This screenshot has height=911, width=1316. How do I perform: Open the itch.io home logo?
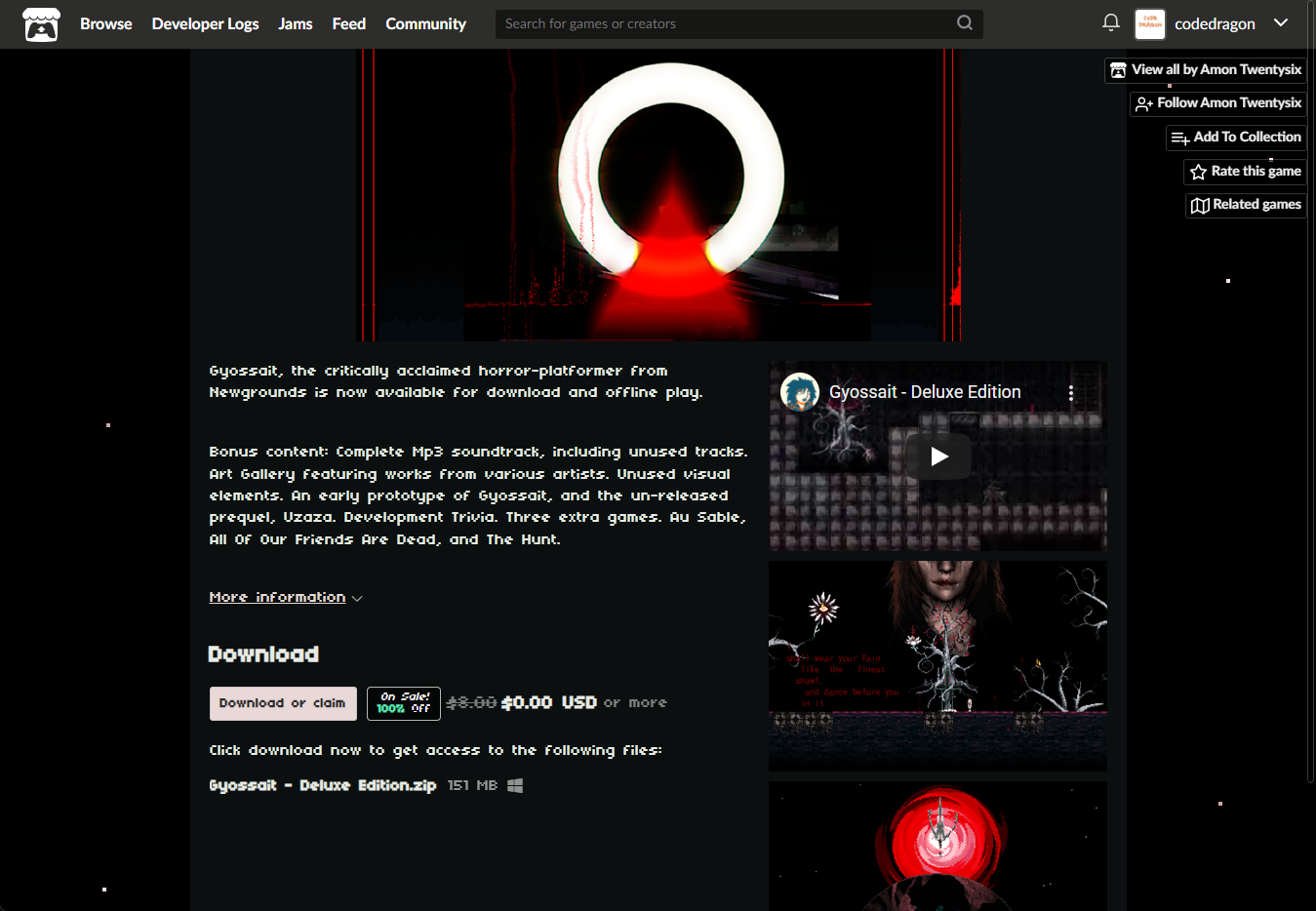[41, 24]
